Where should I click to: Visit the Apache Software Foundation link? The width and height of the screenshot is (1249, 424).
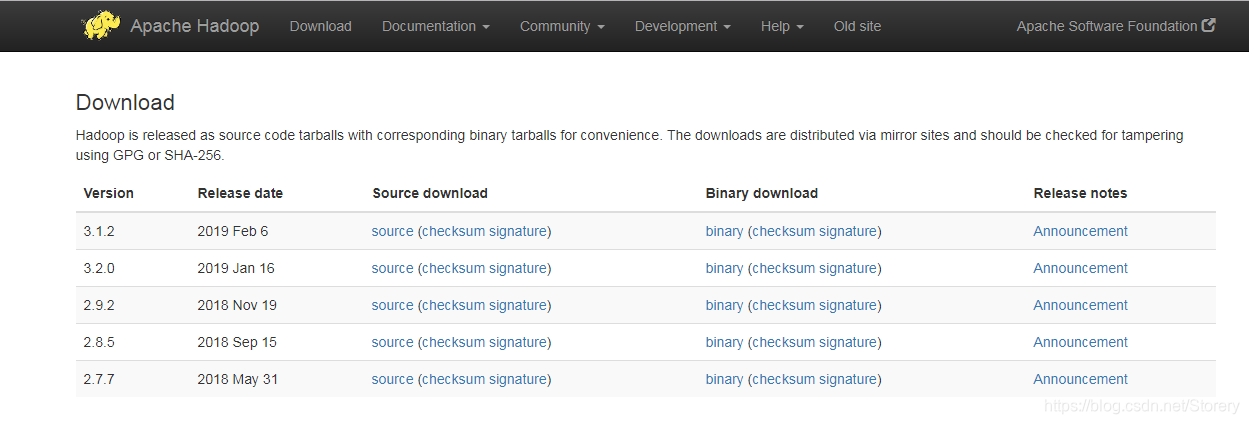coord(1107,26)
